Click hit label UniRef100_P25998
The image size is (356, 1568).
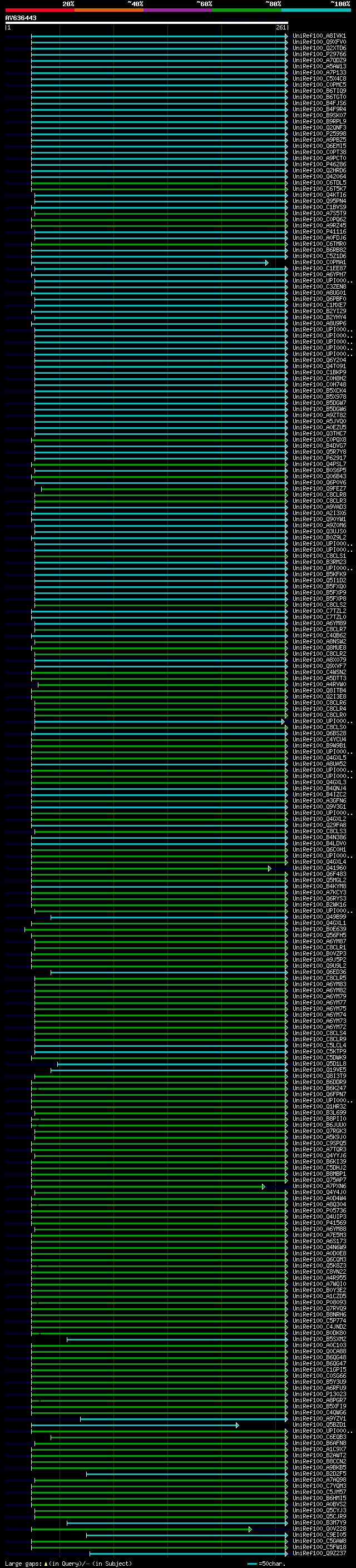[319, 134]
